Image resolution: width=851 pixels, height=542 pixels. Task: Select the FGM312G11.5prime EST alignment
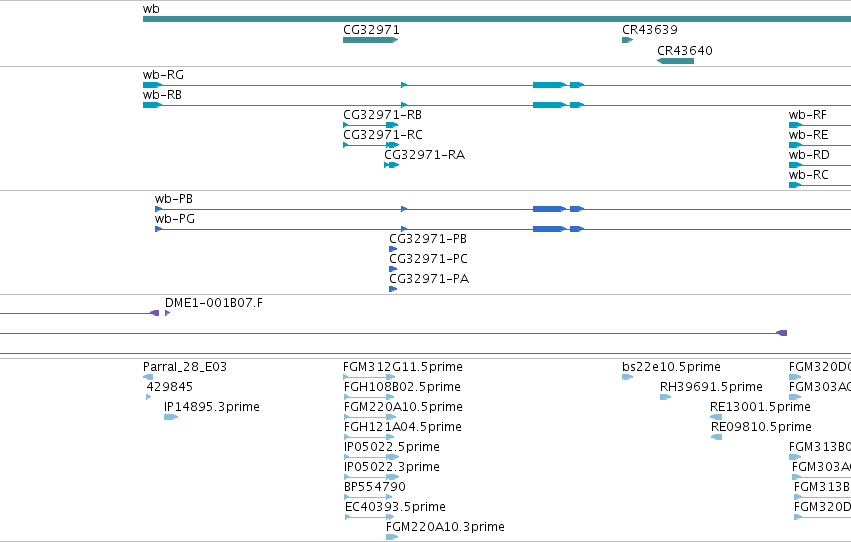[x=369, y=377]
